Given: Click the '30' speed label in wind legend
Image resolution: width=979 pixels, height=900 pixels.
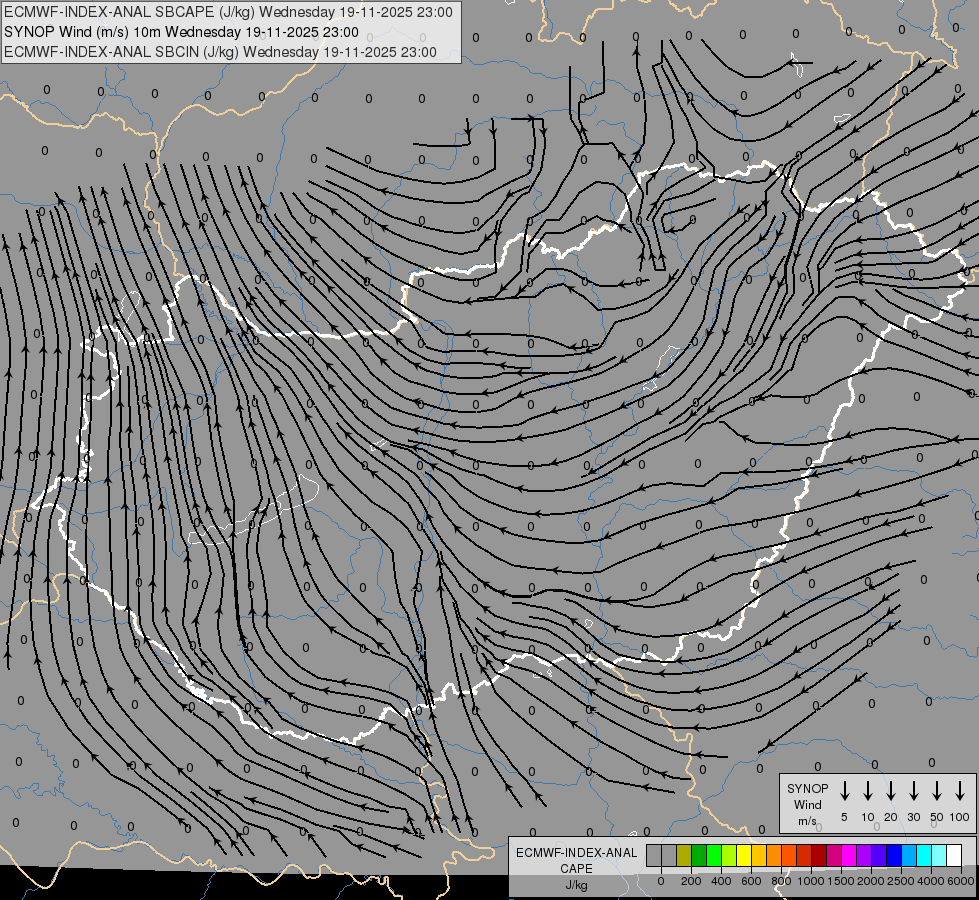Looking at the screenshot, I should [x=913, y=817].
